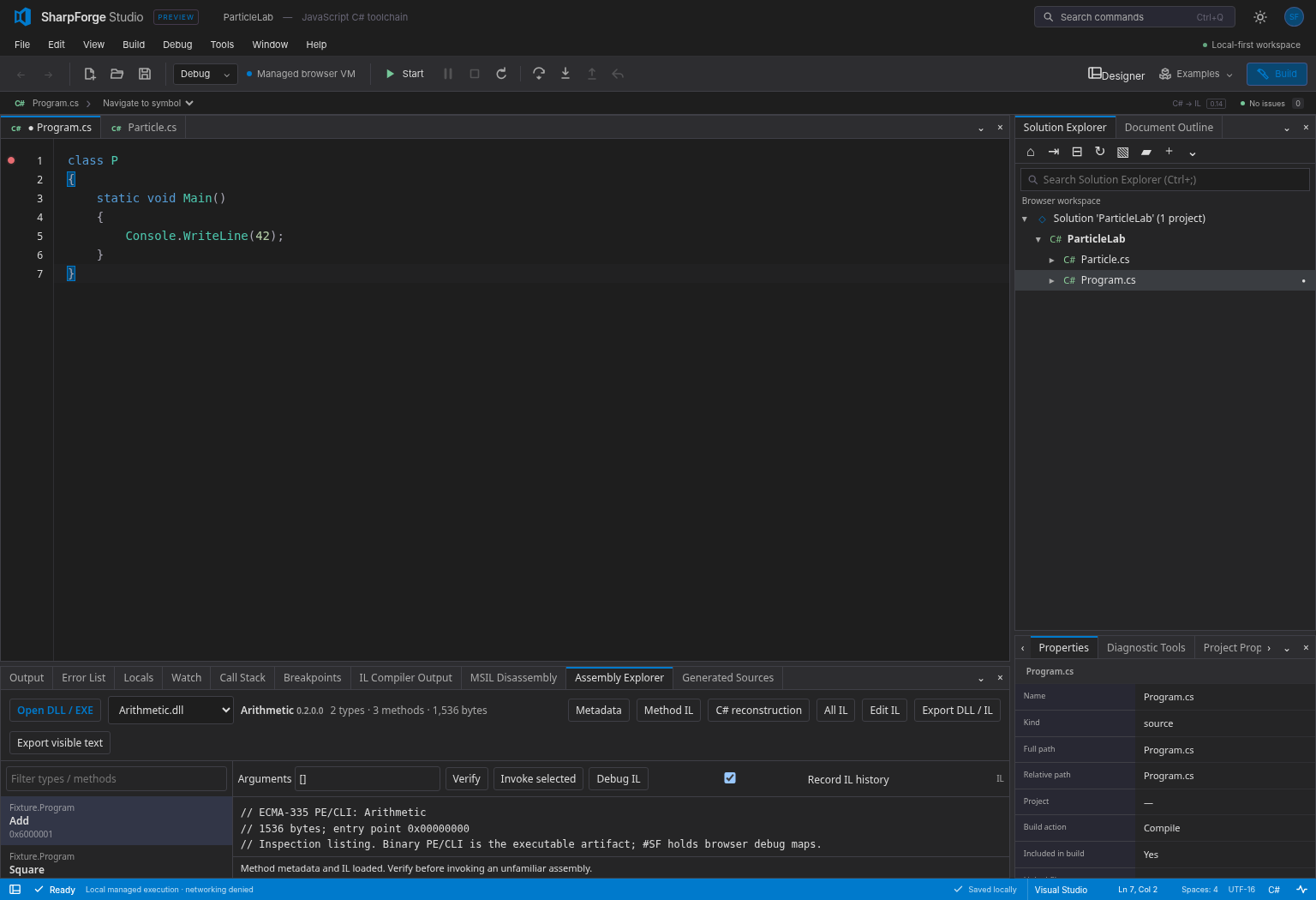Click the Save floppy disk icon
The width and height of the screenshot is (1316, 900).
pyautogui.click(x=145, y=74)
